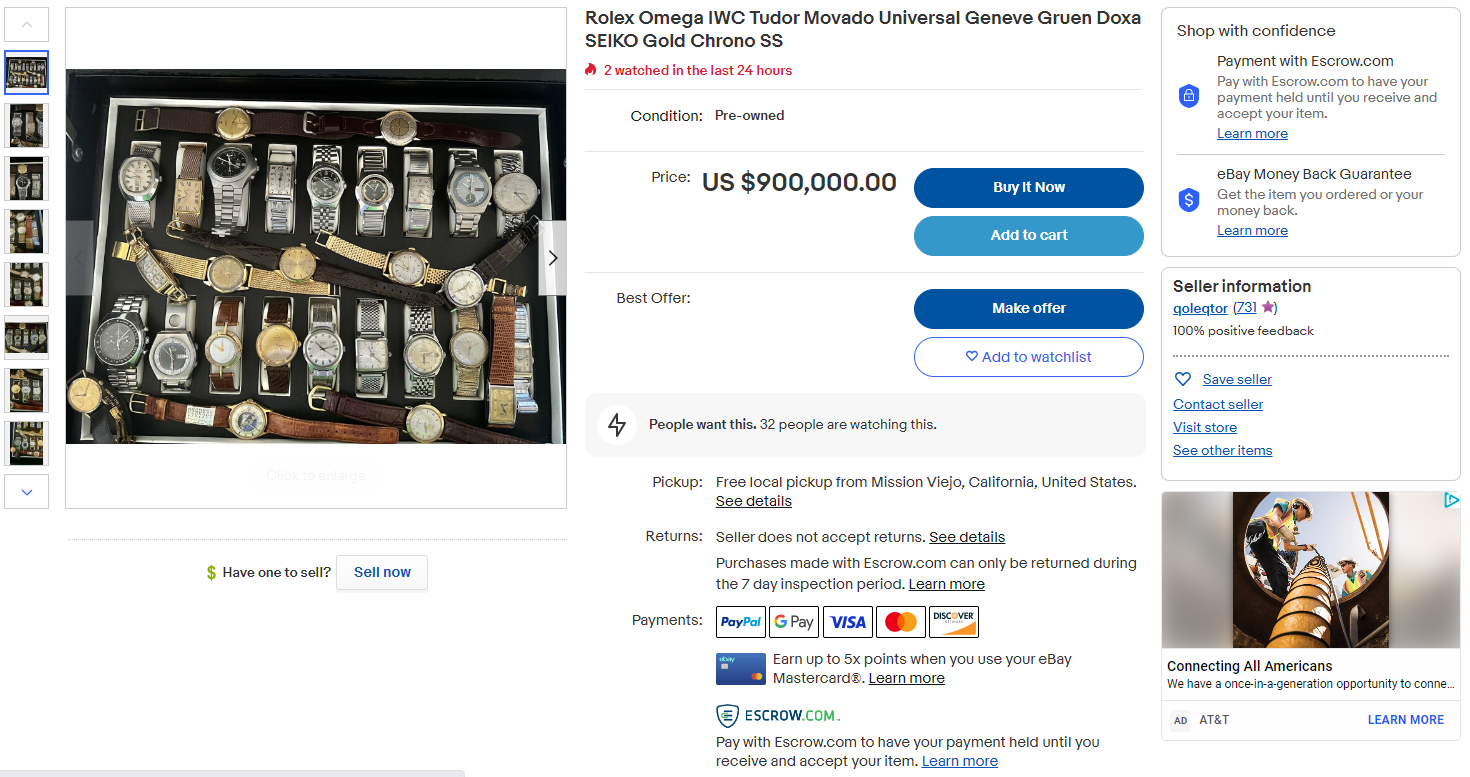Click Add to cart button
The height and width of the screenshot is (777, 1470).
click(1028, 236)
